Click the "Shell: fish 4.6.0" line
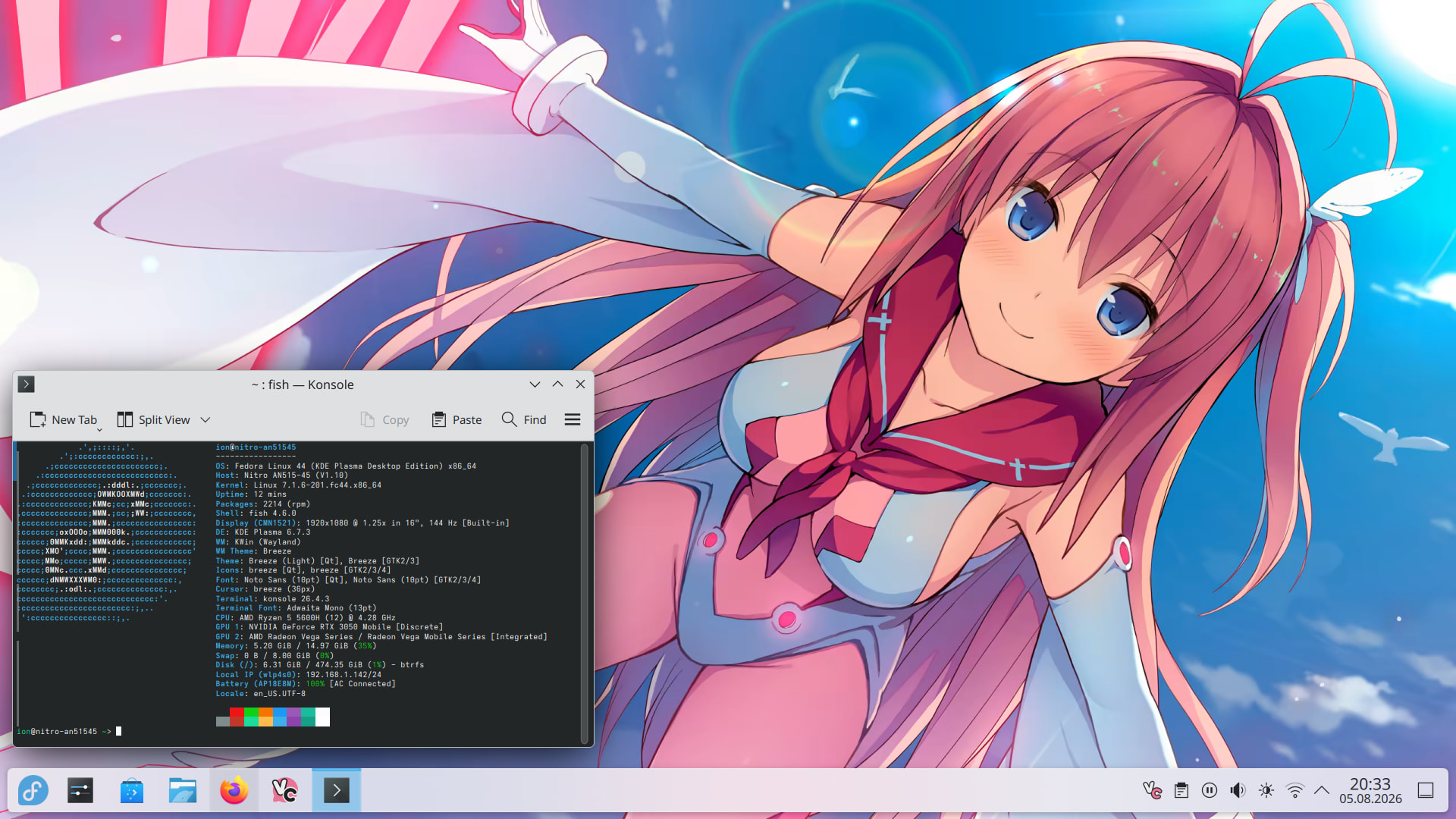 point(256,513)
